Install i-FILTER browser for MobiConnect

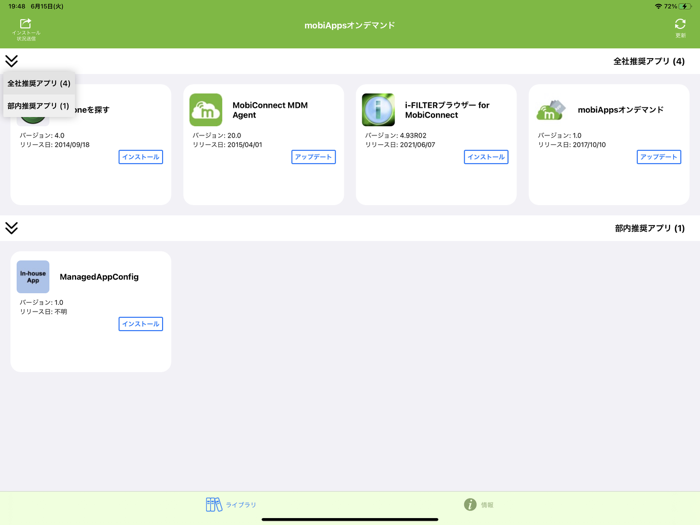coord(486,157)
